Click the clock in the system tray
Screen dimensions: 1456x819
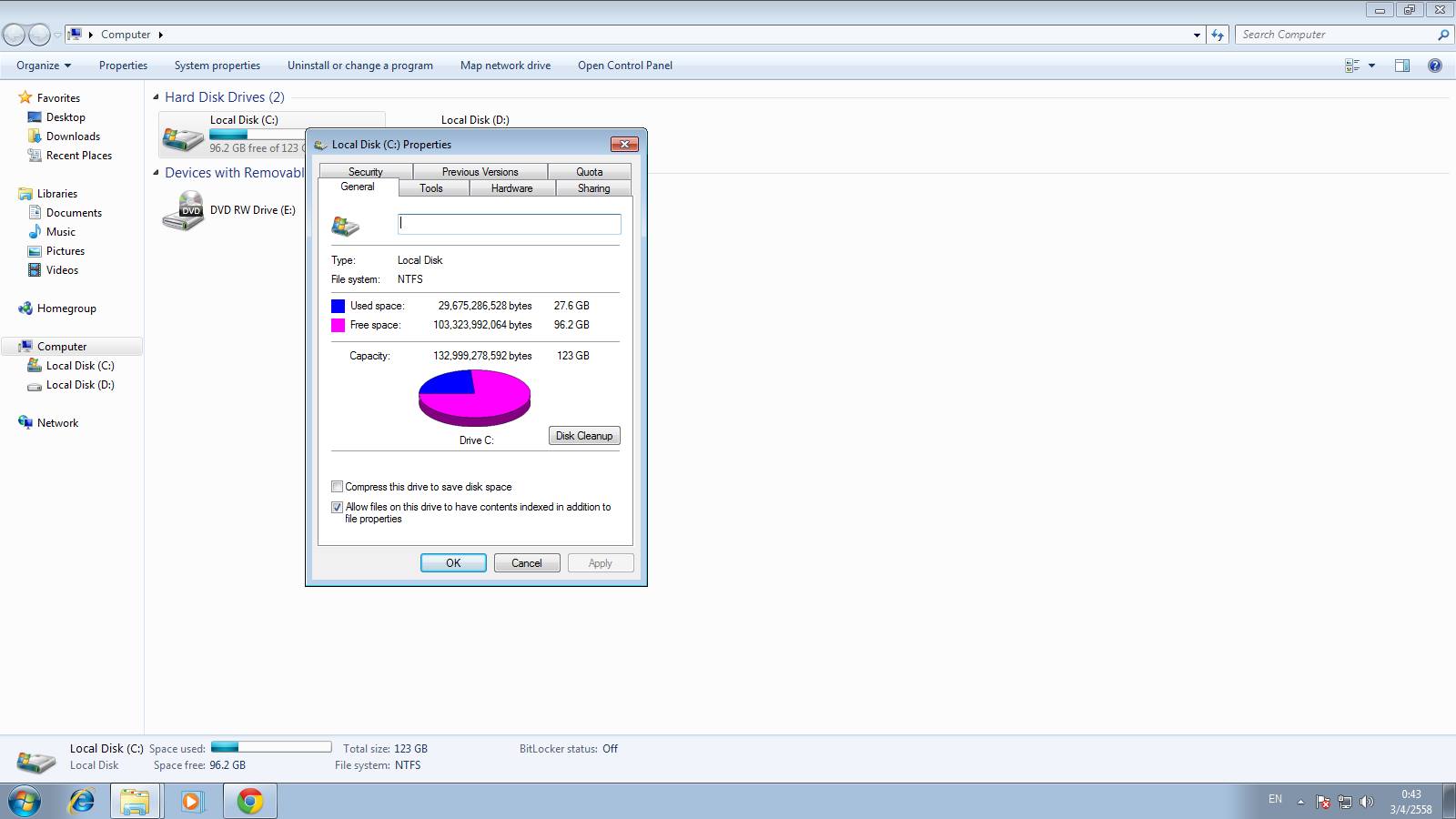click(1410, 802)
